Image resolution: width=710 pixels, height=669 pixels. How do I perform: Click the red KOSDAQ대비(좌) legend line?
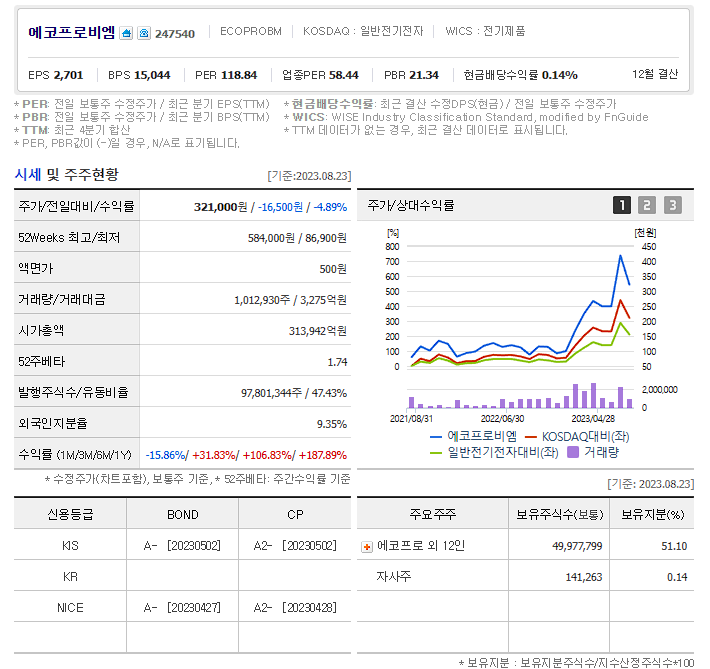531,437
